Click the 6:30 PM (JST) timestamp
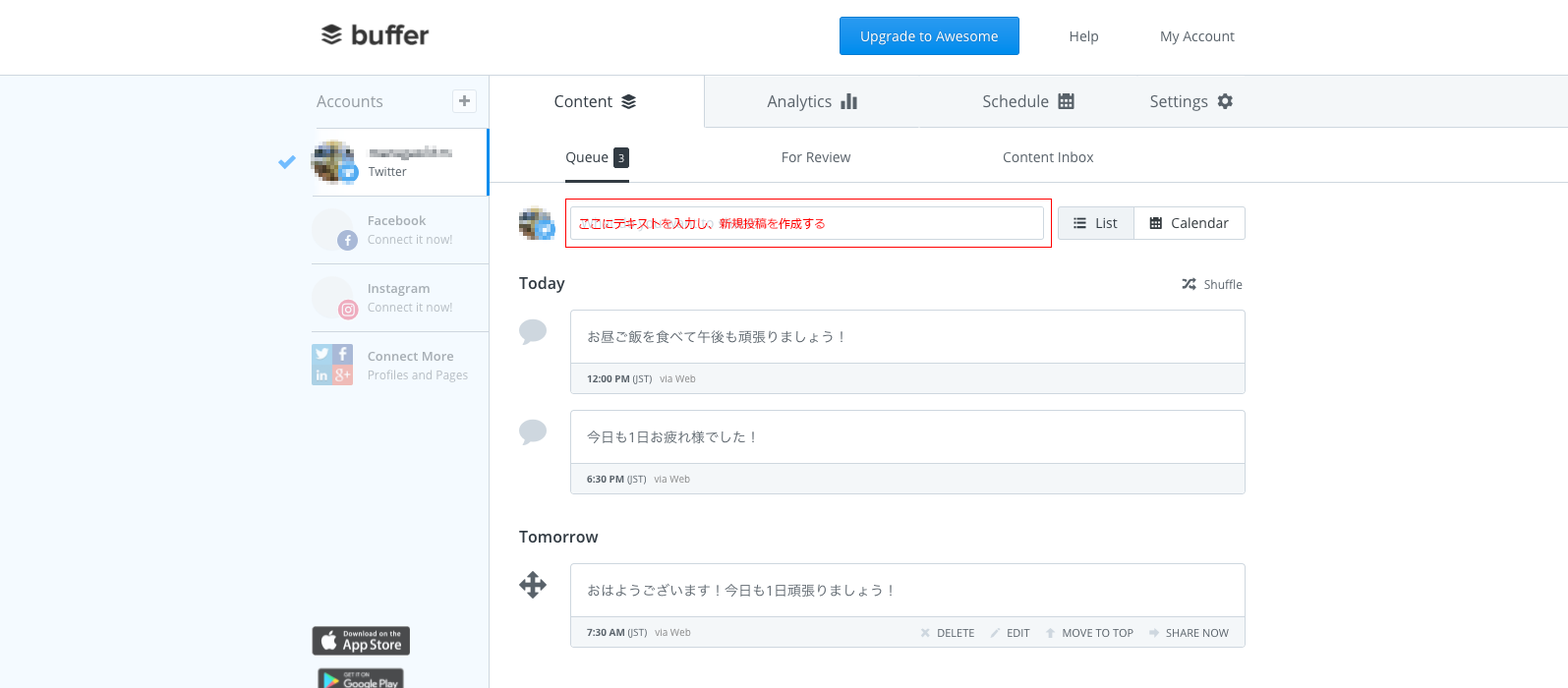This screenshot has width=1568, height=688. 616,479
